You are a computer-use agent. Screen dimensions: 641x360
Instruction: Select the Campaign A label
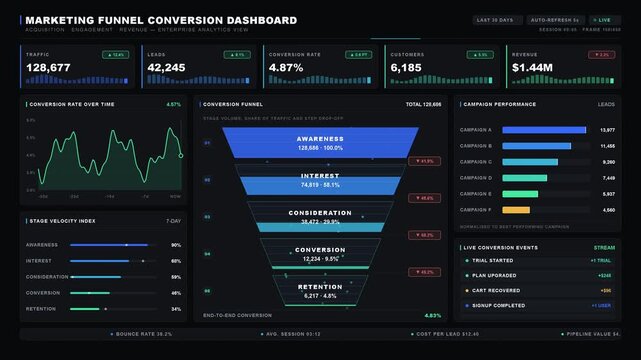476,130
